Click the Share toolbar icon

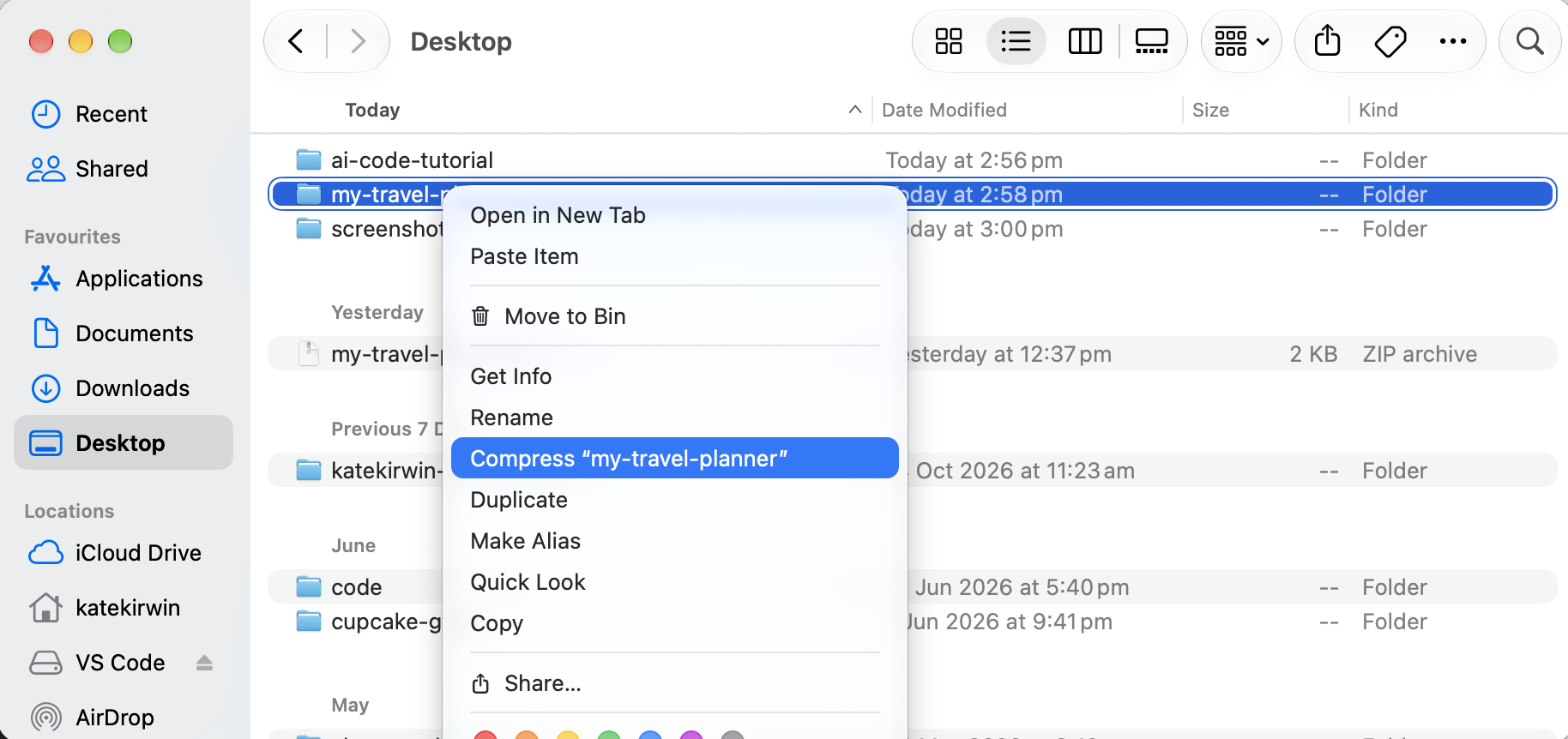point(1328,41)
